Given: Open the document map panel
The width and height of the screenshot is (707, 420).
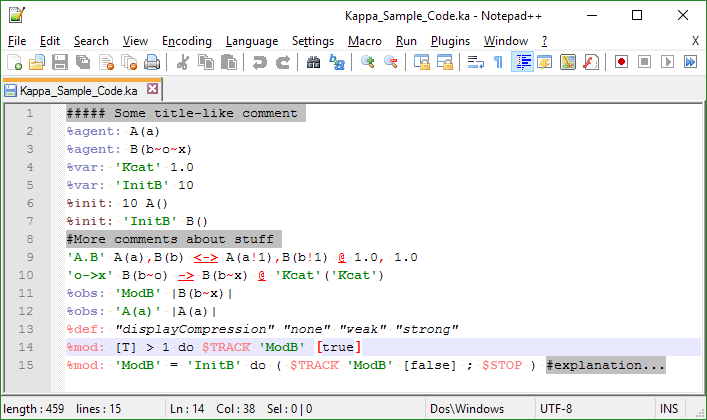Looking at the screenshot, I should coord(568,62).
